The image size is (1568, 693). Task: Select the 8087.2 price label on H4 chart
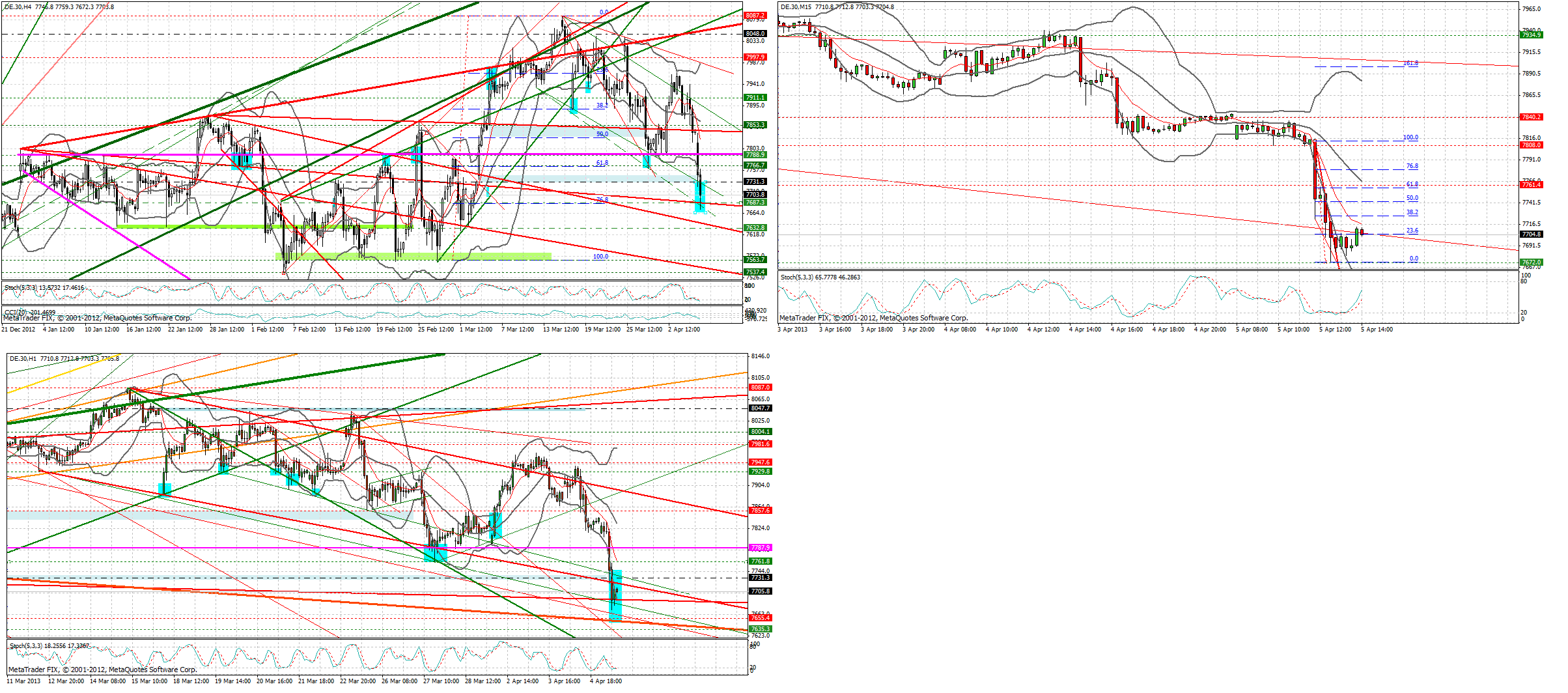(x=755, y=15)
